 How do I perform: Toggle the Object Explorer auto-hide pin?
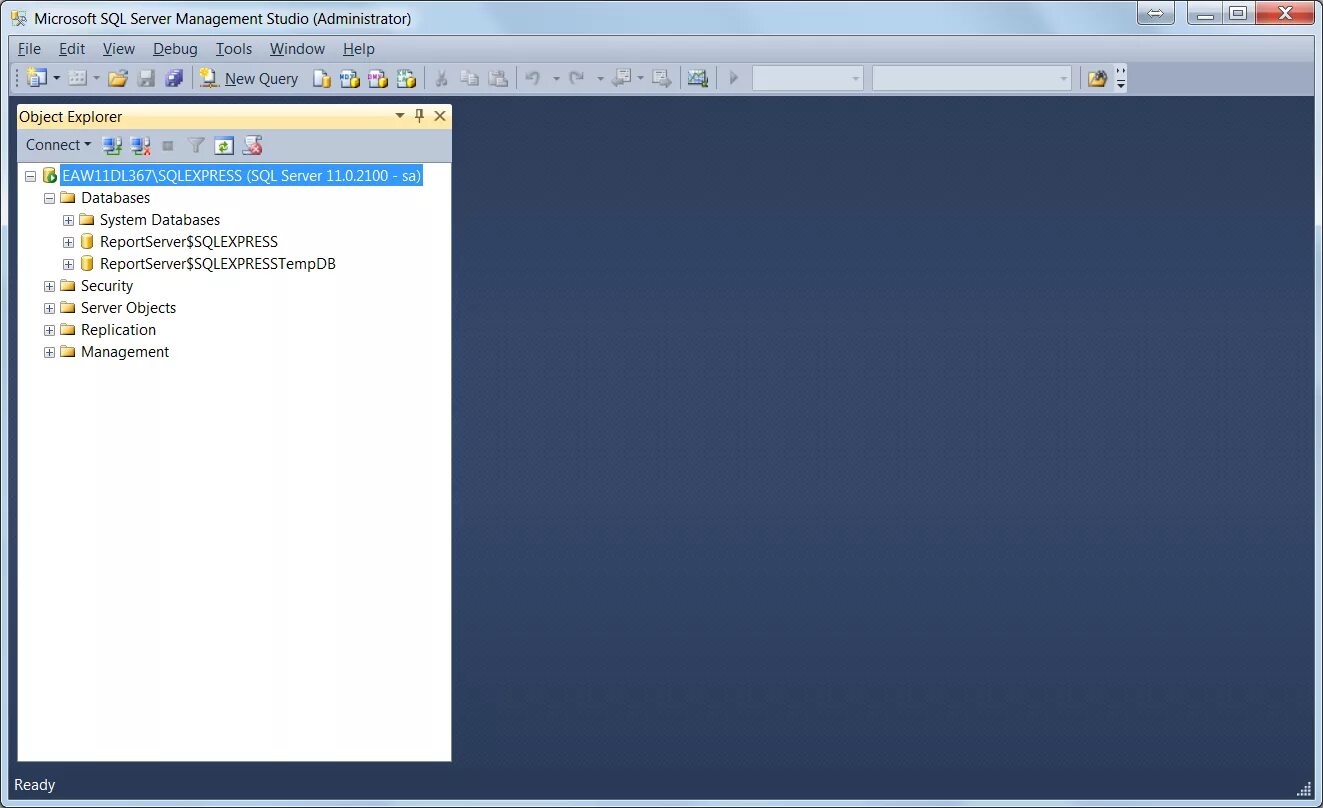[x=420, y=116]
